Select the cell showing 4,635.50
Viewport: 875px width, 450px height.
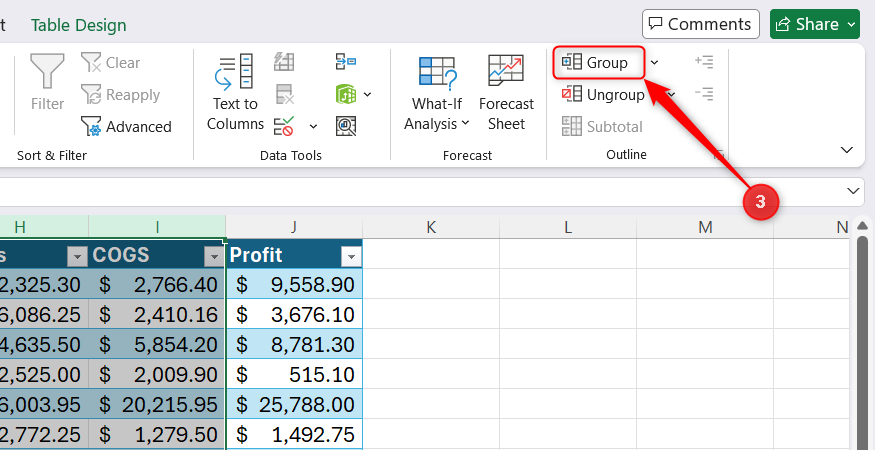pyautogui.click(x=44, y=344)
